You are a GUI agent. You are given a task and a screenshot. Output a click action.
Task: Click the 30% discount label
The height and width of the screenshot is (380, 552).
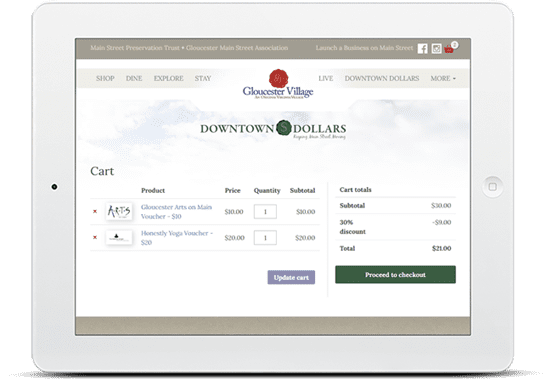click(352, 227)
